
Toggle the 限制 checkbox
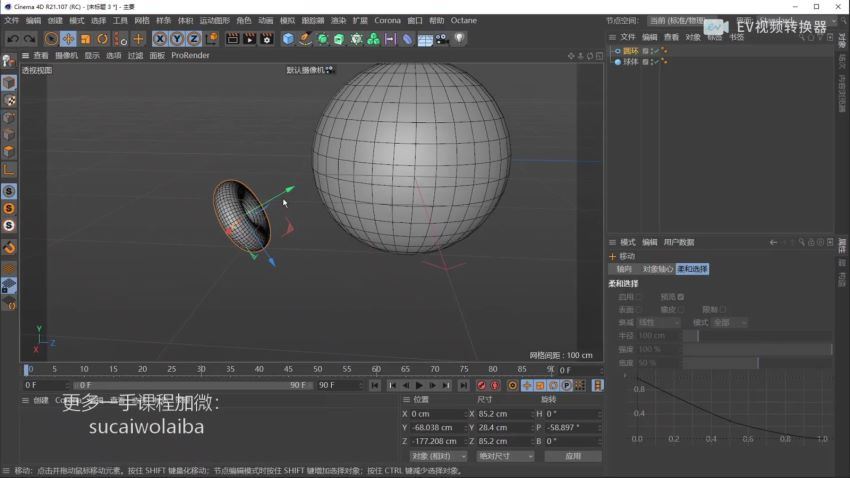point(723,309)
